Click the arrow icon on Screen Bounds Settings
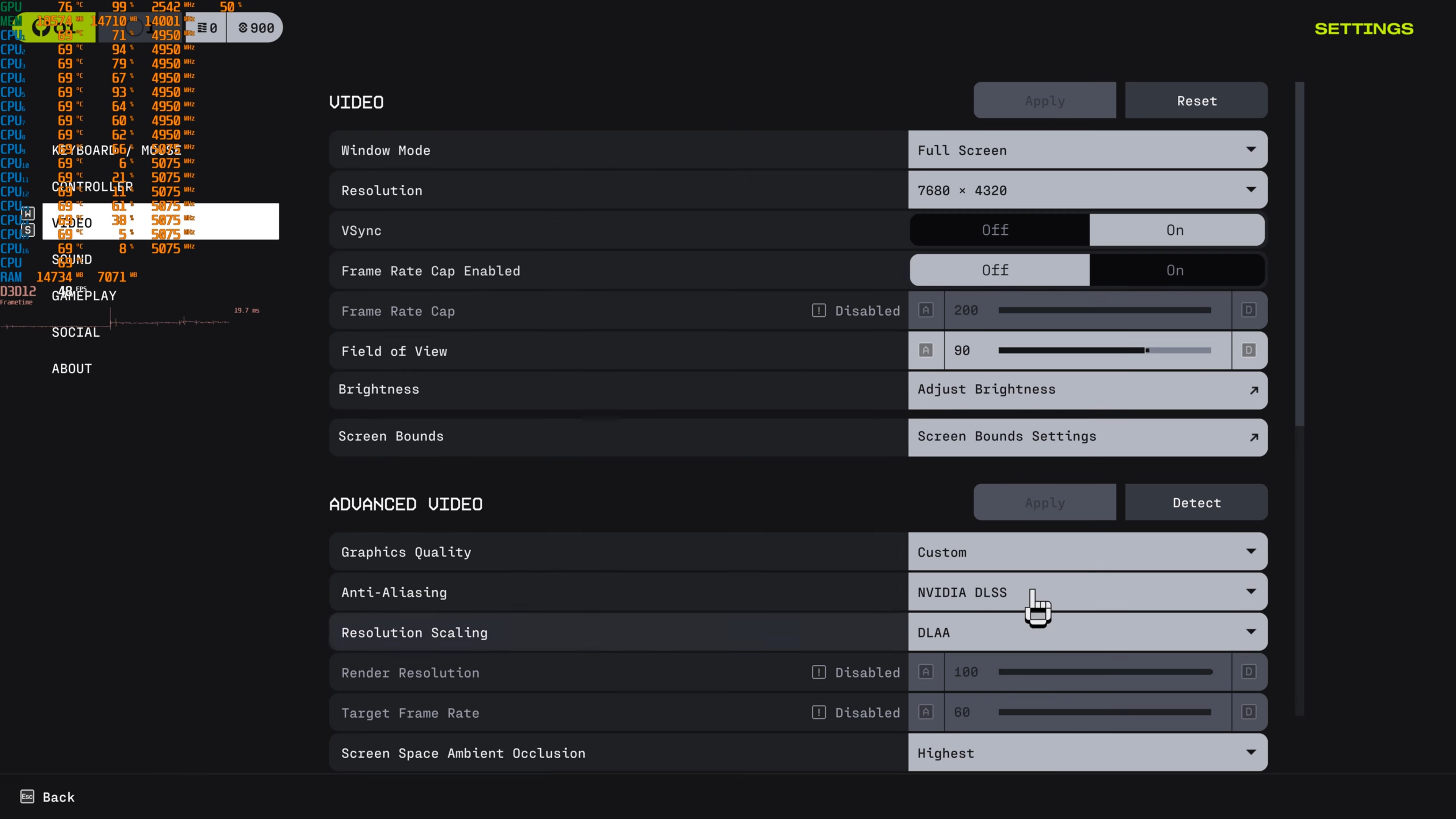 (x=1254, y=437)
